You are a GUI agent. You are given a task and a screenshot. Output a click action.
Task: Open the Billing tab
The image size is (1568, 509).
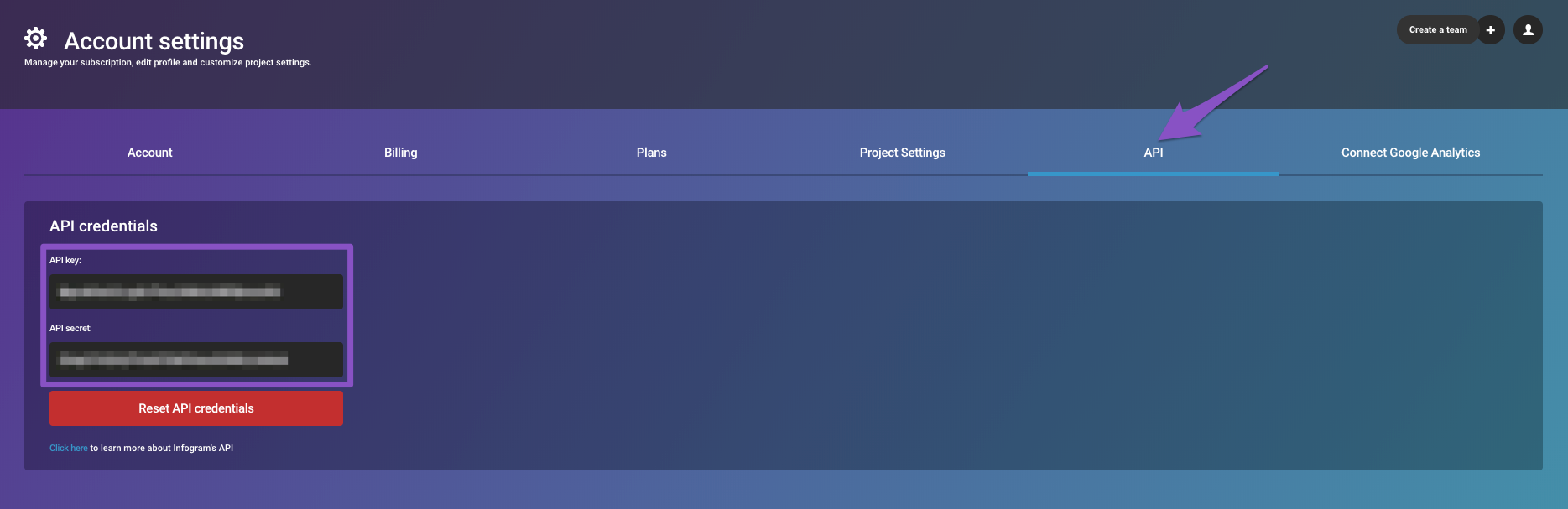pyautogui.click(x=400, y=153)
